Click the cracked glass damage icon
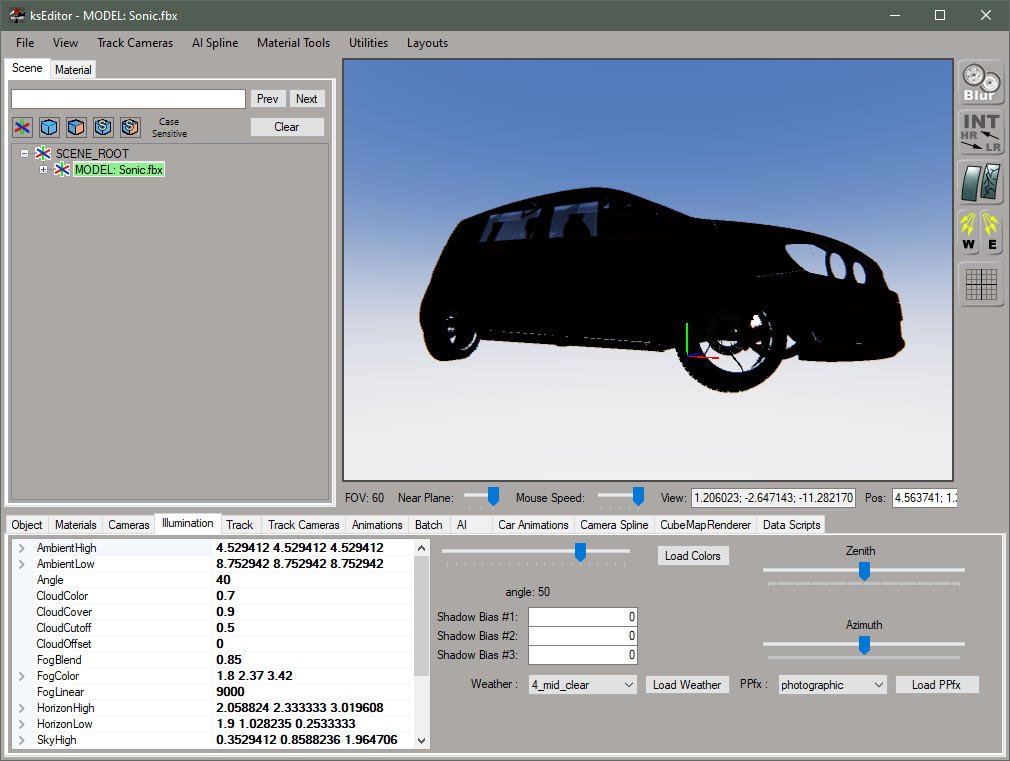 click(x=981, y=182)
